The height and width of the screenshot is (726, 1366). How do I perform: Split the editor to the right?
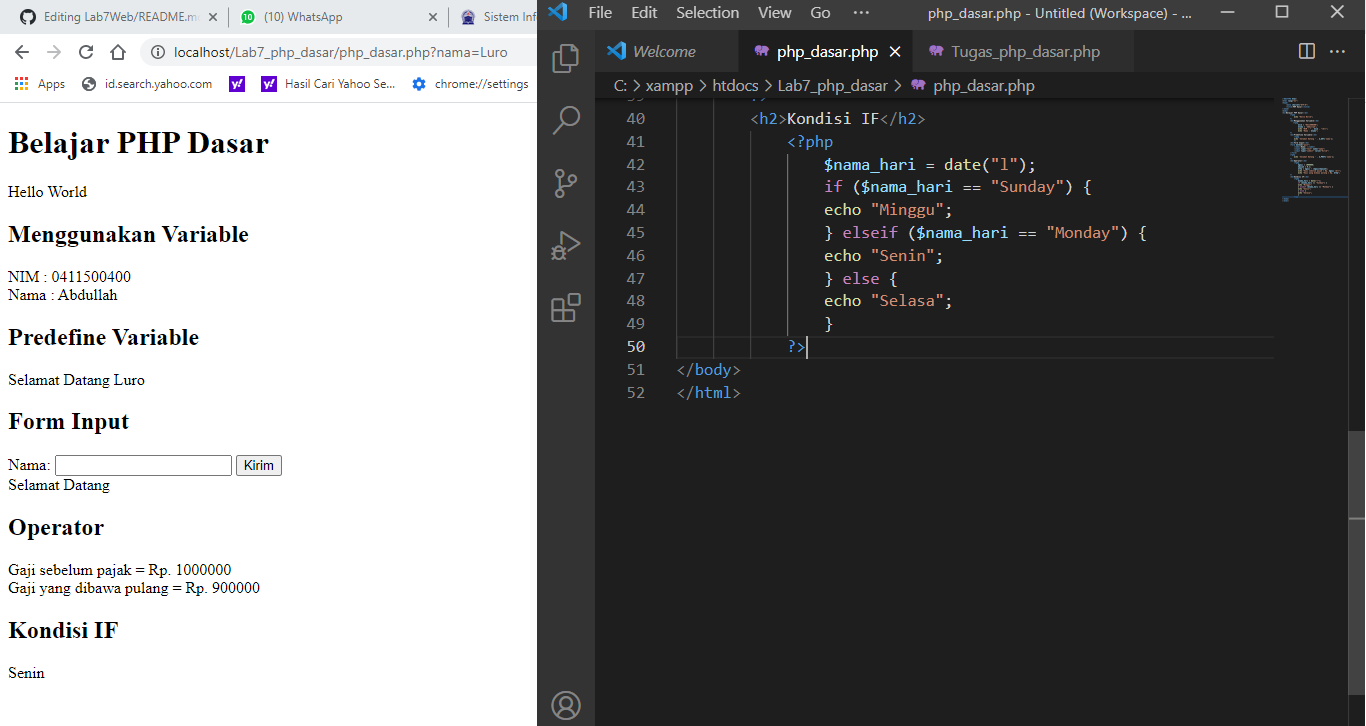coord(1306,51)
